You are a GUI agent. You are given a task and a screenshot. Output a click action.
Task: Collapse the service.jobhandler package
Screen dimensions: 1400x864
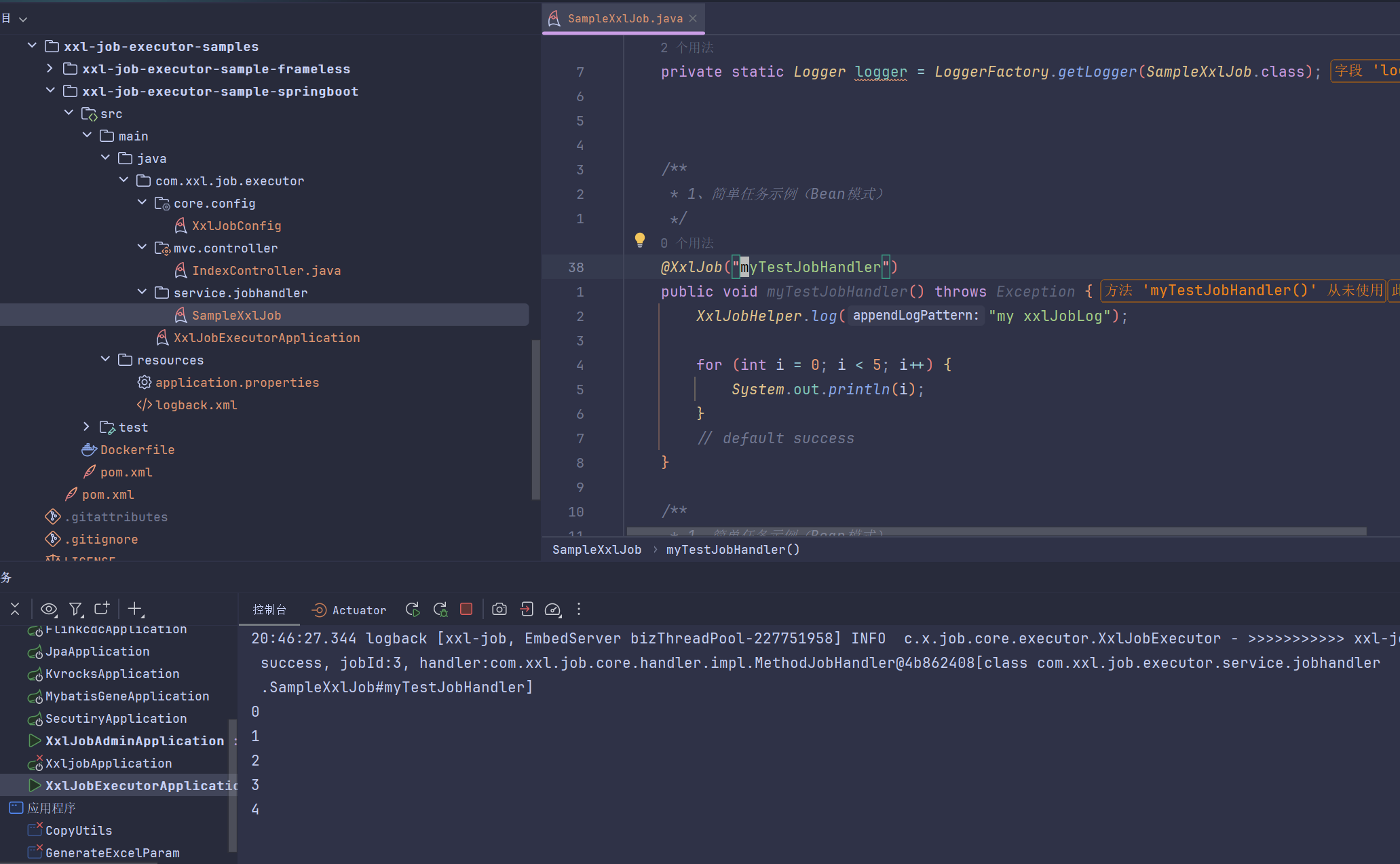coord(142,292)
